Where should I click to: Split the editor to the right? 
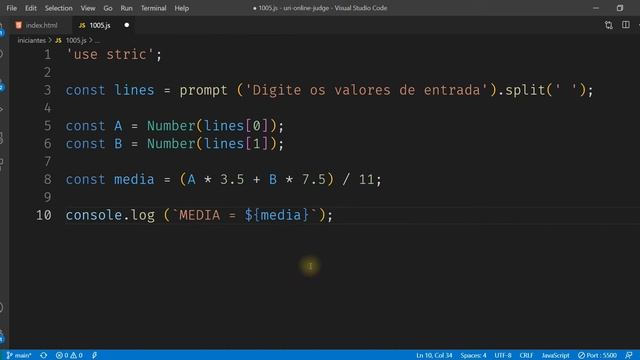[x=626, y=25]
